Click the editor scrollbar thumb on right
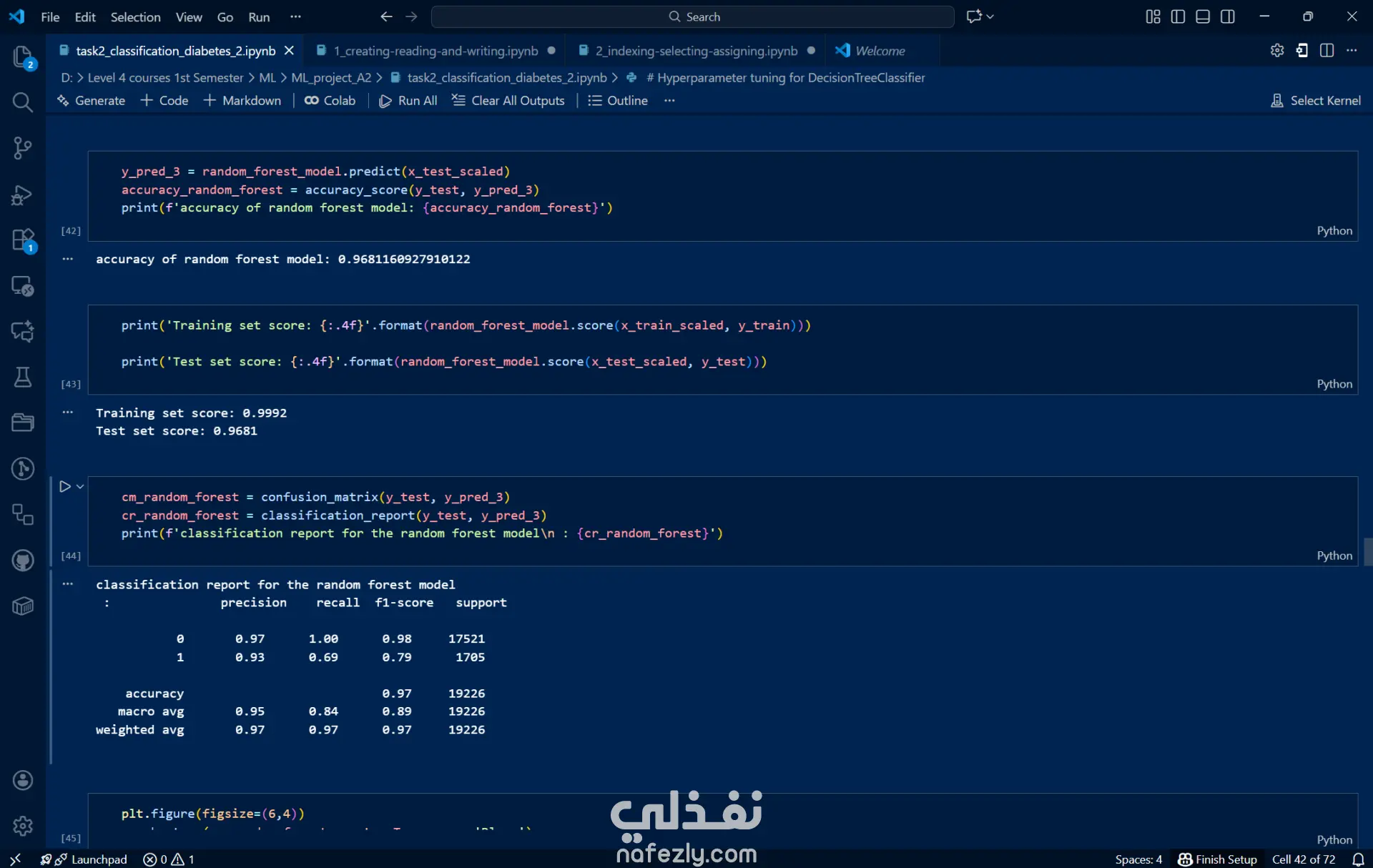Image resolution: width=1373 pixels, height=868 pixels. tap(1367, 552)
